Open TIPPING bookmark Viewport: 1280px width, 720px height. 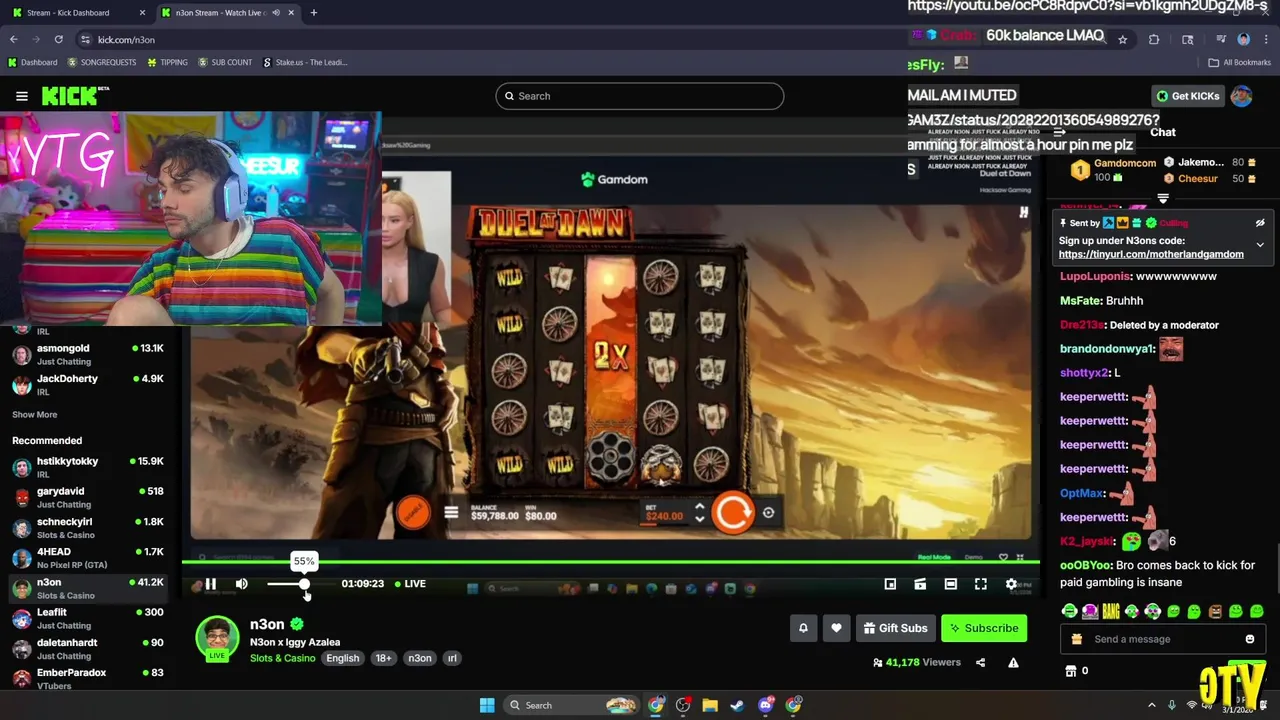click(167, 62)
